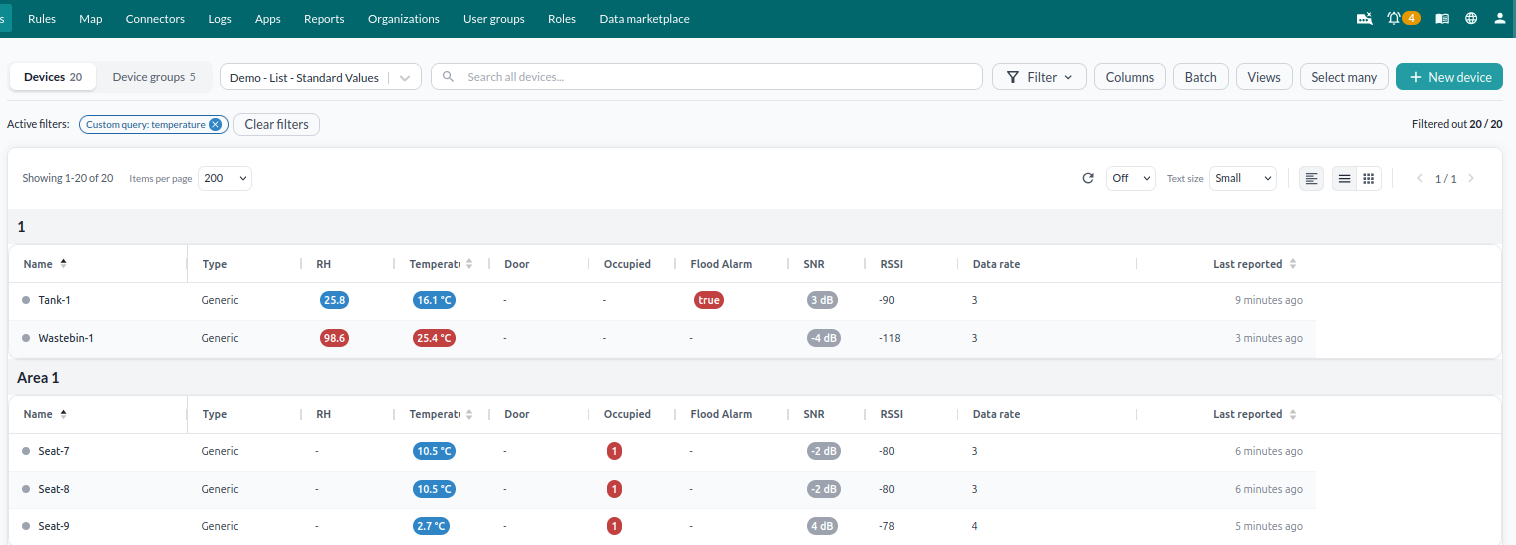Click the Occupied badge for Seat-7

tap(615, 451)
